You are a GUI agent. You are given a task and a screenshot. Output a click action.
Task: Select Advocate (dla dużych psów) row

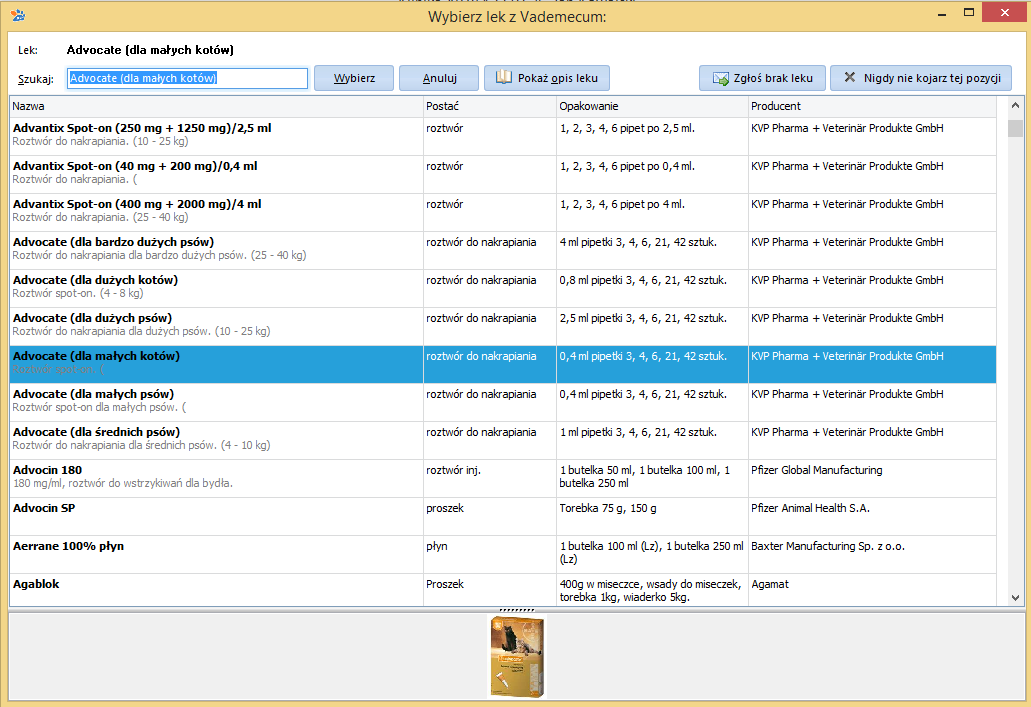coord(503,326)
